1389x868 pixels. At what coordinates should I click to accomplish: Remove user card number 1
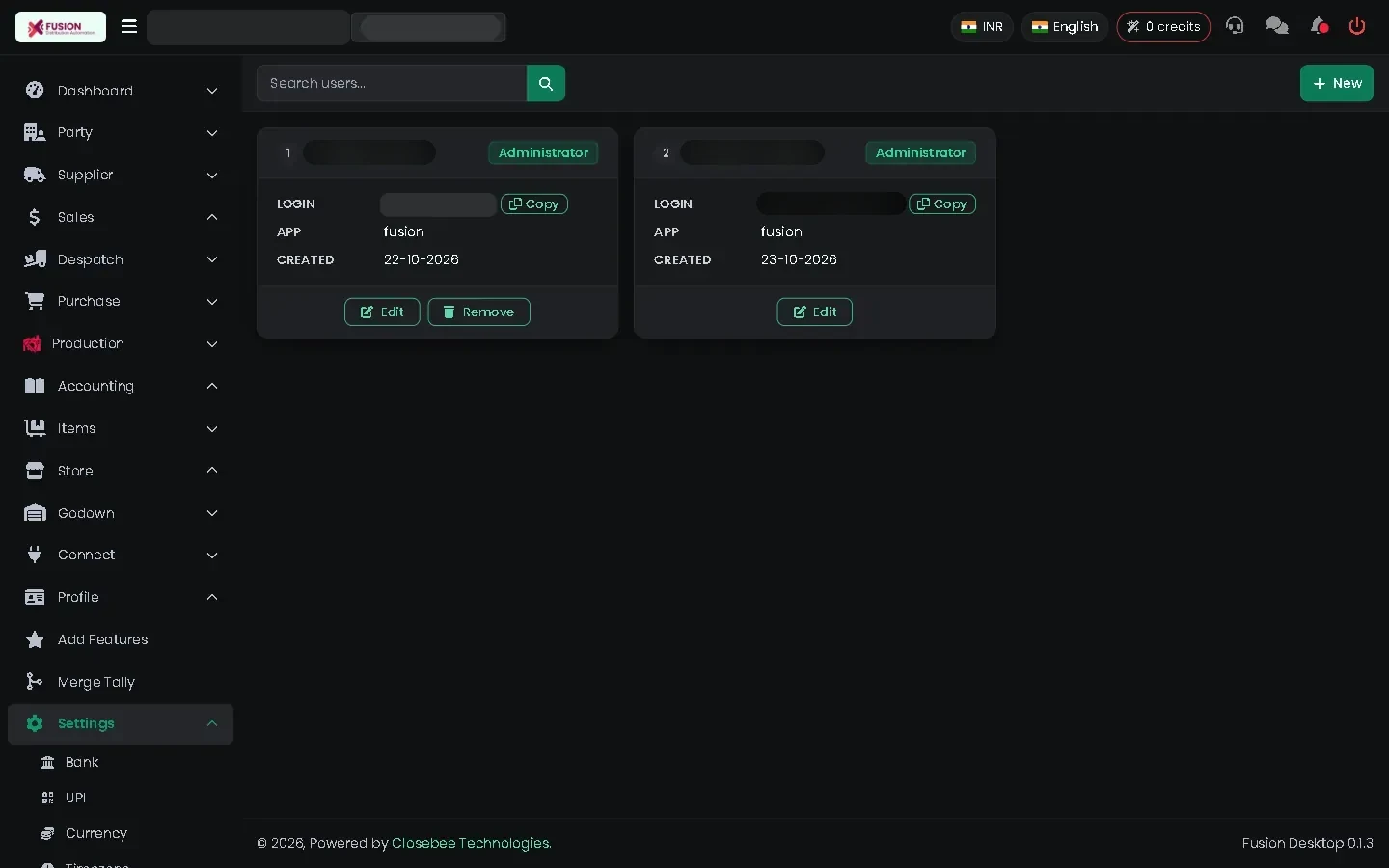click(478, 312)
